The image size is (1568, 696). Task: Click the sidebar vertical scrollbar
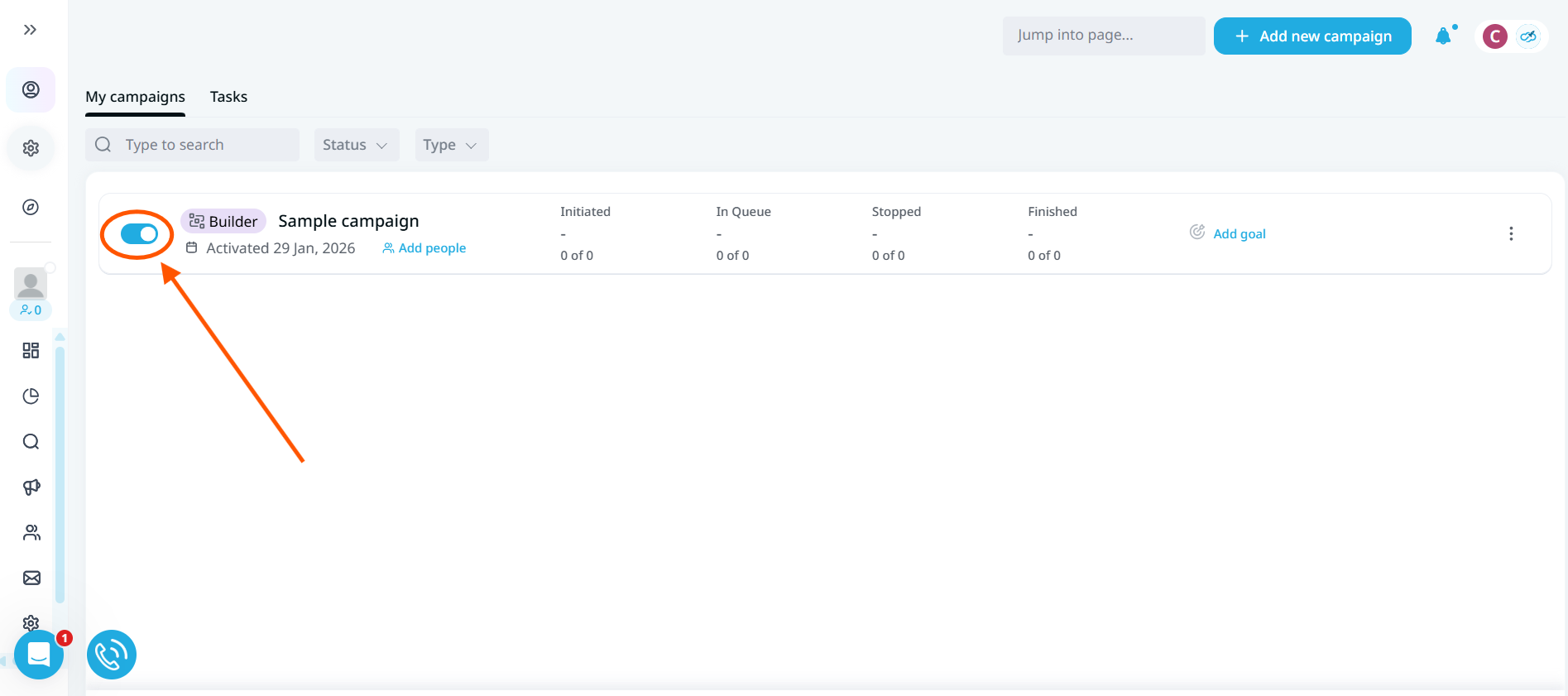60,472
